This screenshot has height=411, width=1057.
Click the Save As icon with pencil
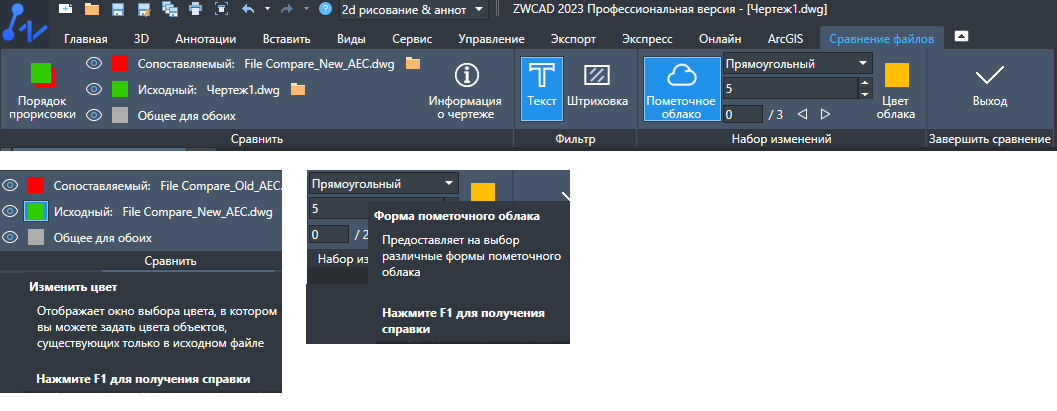click(143, 9)
